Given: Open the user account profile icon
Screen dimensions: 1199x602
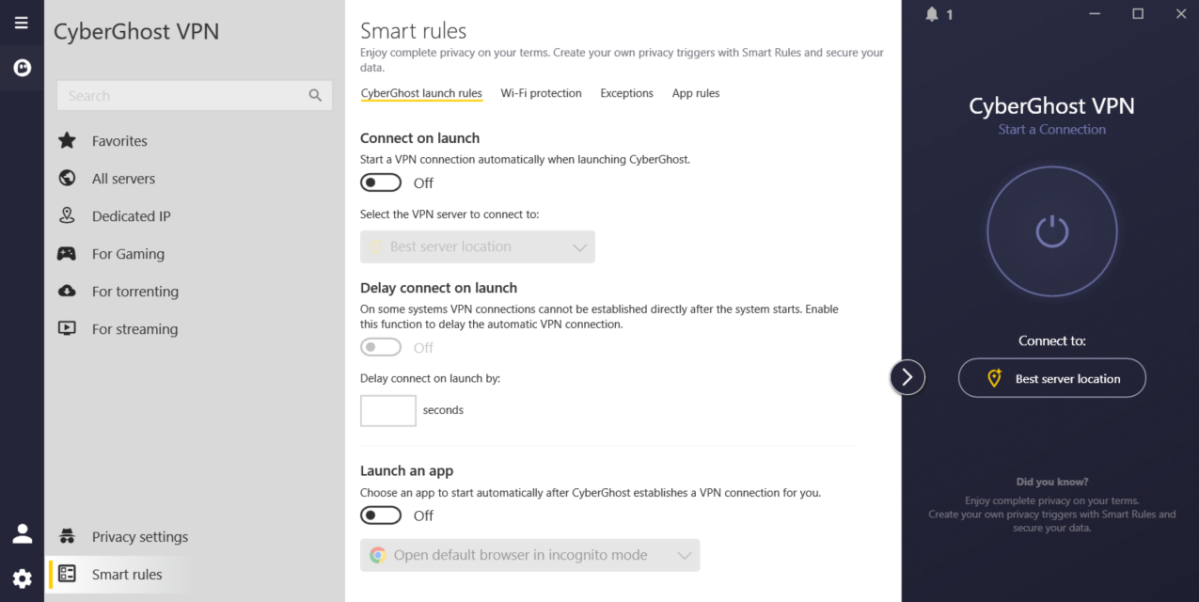Looking at the screenshot, I should (x=22, y=534).
